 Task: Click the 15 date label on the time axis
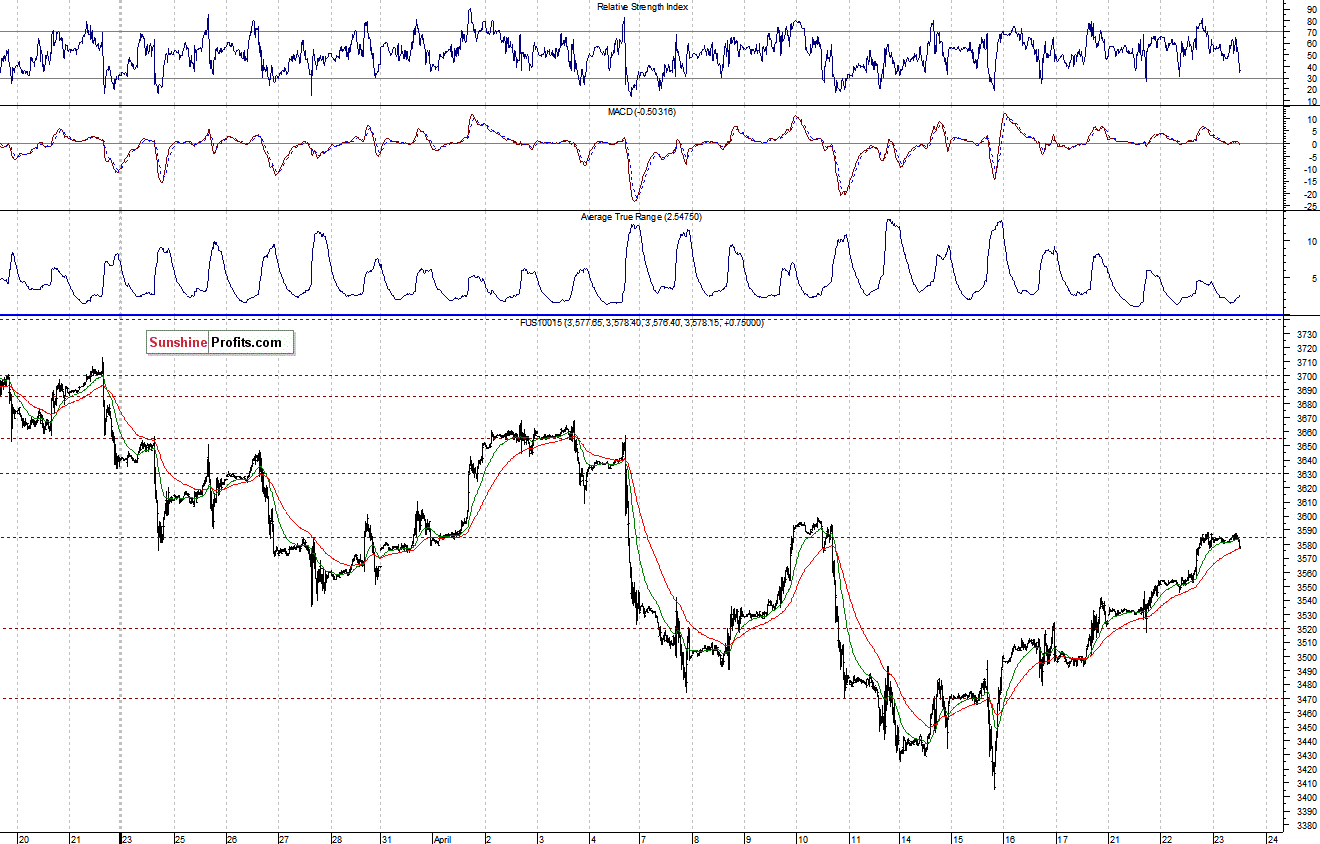(x=957, y=839)
